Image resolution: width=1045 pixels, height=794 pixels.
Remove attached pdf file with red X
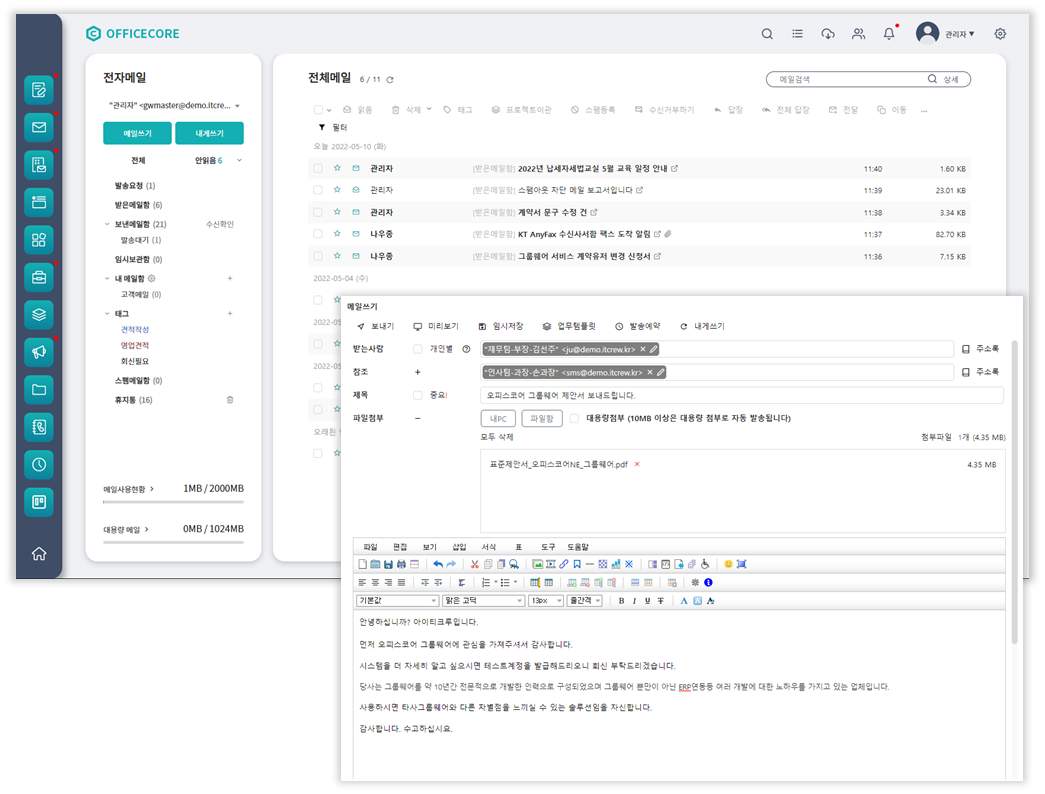(636, 464)
